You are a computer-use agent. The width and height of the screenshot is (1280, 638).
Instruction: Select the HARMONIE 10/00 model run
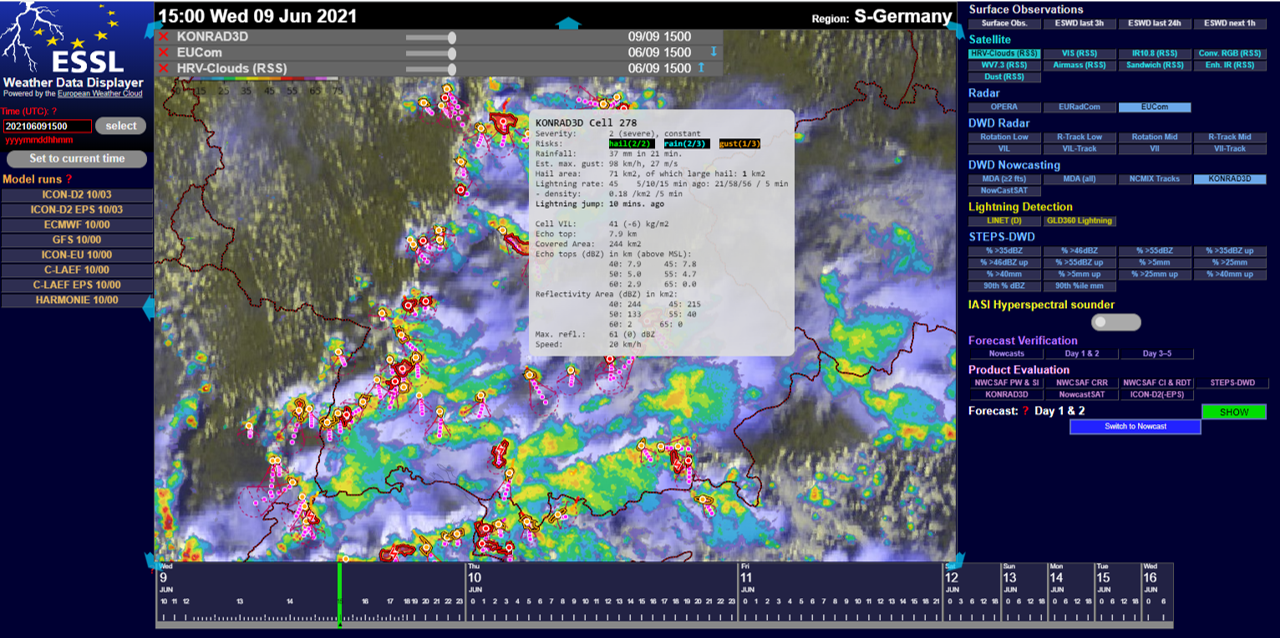(77, 300)
